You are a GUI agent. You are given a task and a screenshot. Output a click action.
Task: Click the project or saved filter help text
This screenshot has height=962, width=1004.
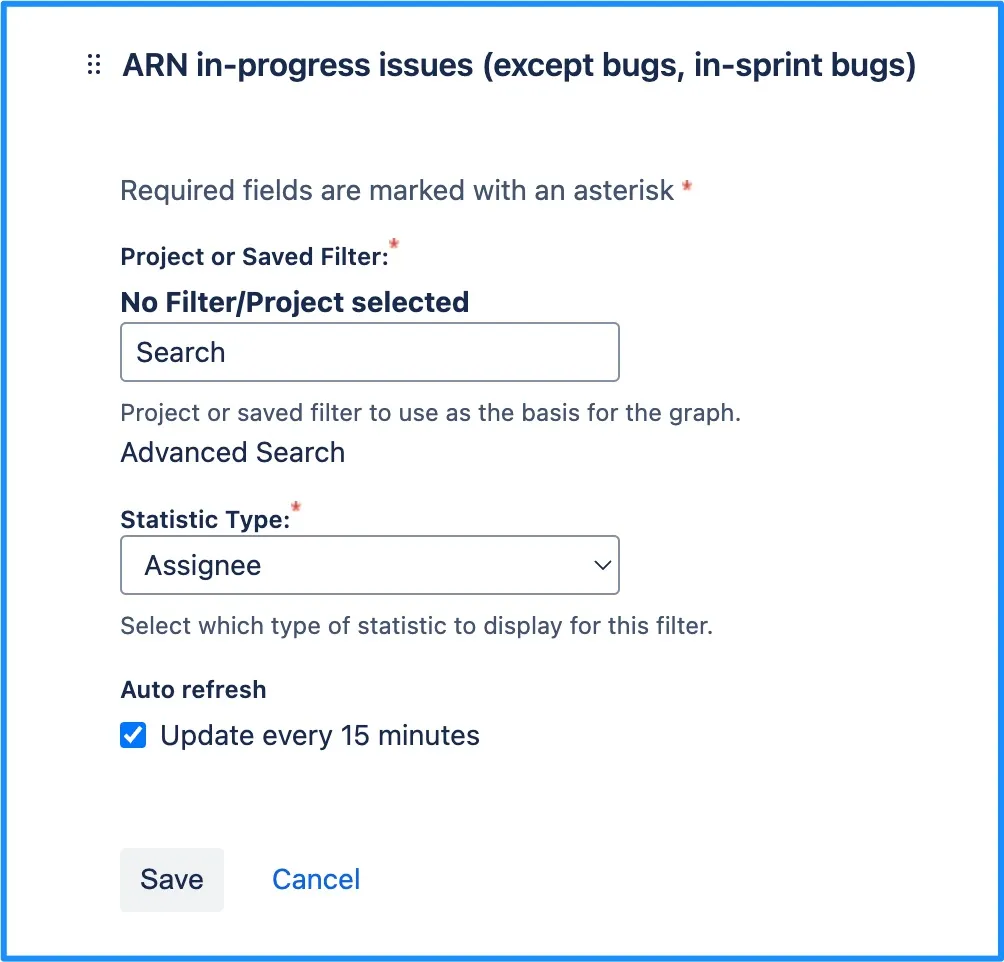pos(430,412)
